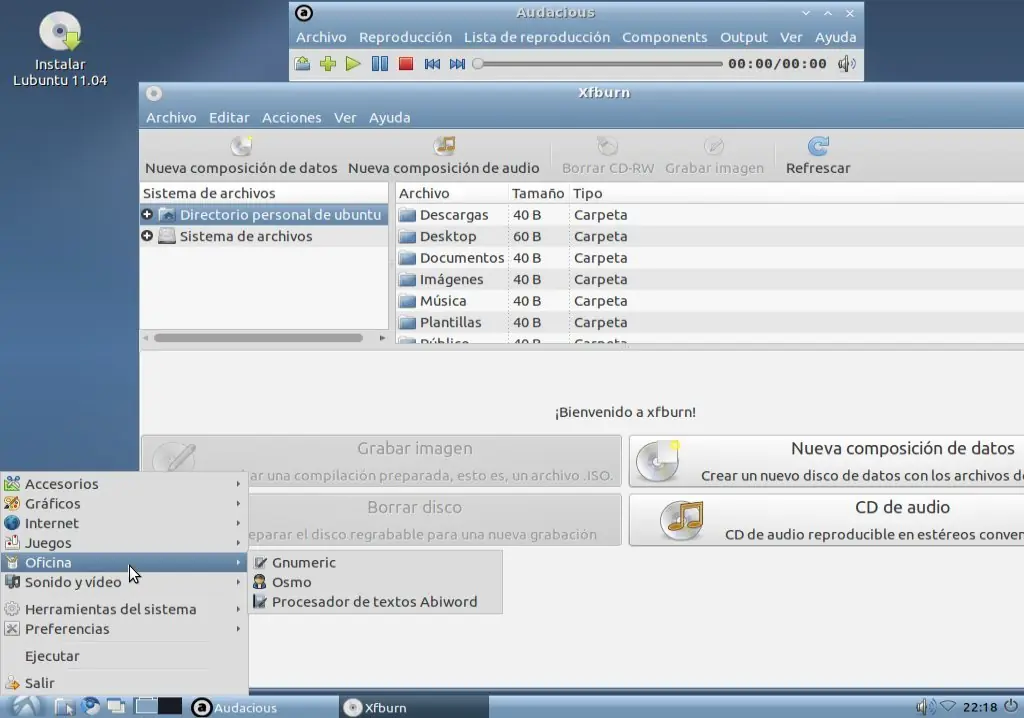This screenshot has width=1024, height=718.
Task: Skip to next track in Audacious
Action: [457, 63]
